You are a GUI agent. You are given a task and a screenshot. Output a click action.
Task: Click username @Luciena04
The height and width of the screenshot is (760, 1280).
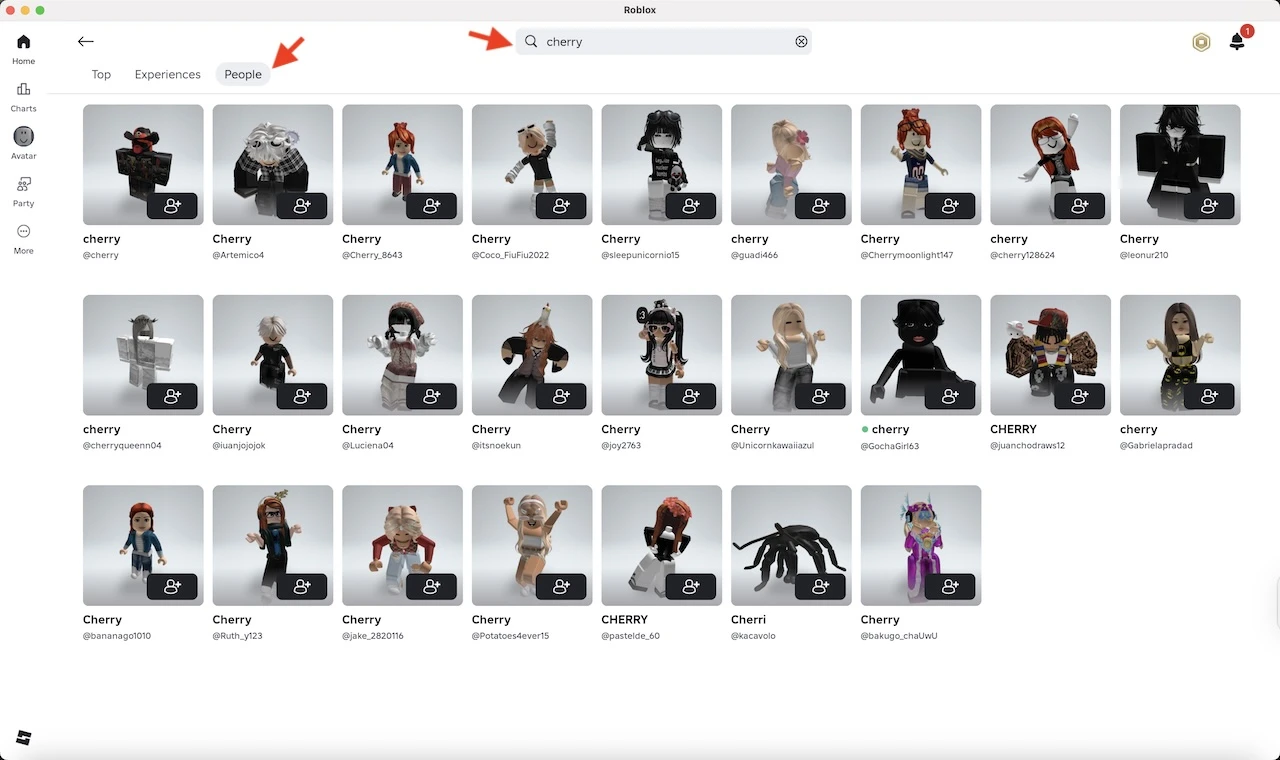click(368, 445)
